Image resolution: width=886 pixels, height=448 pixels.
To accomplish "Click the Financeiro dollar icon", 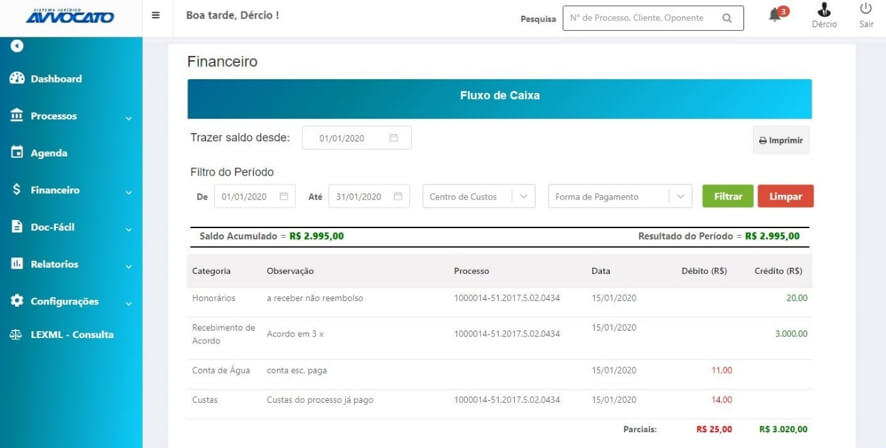I will (17, 190).
